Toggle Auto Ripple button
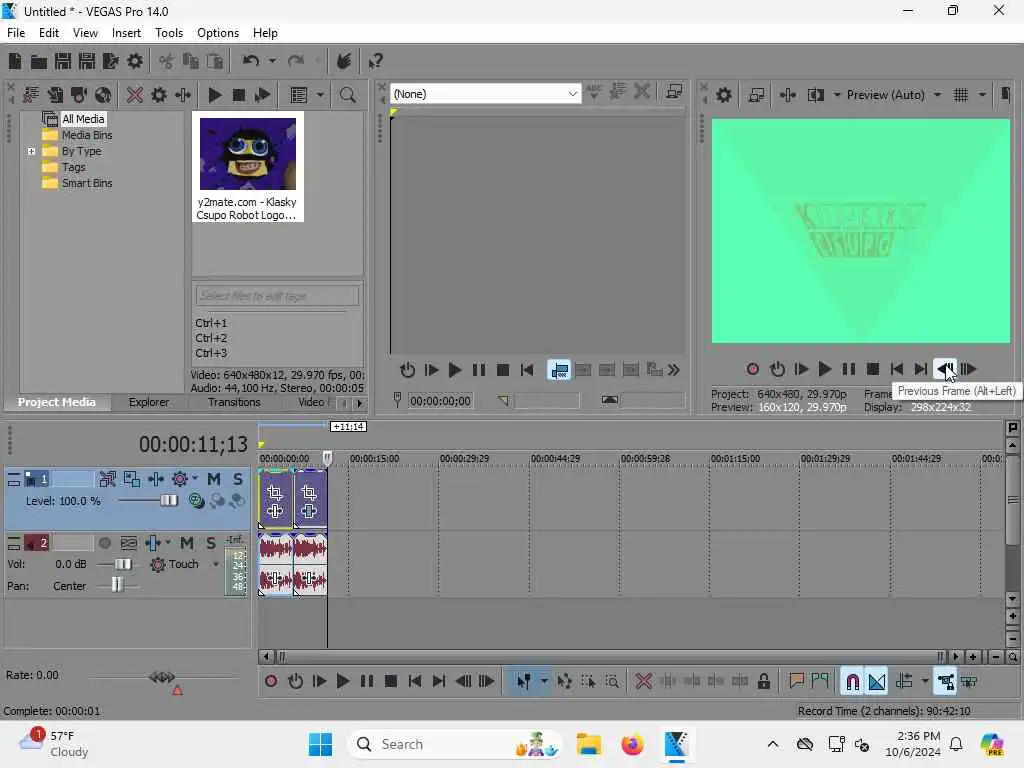1024x768 pixels. tap(904, 681)
